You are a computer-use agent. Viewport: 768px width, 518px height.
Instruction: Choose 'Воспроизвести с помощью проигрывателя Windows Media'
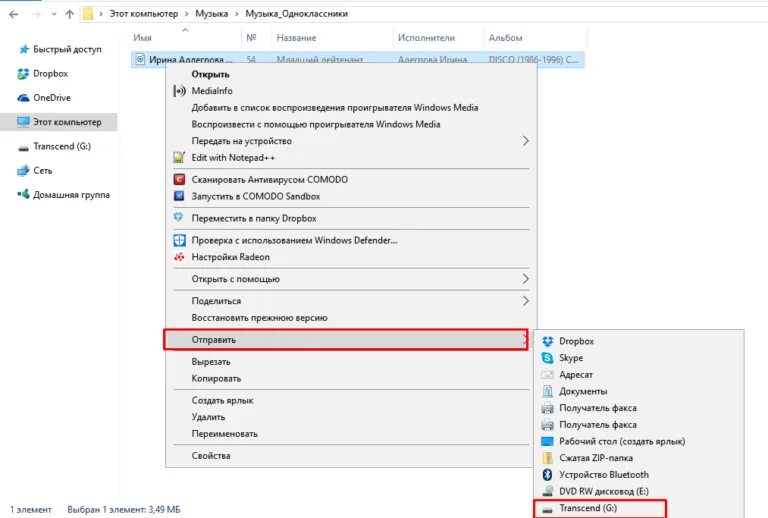(x=351, y=124)
